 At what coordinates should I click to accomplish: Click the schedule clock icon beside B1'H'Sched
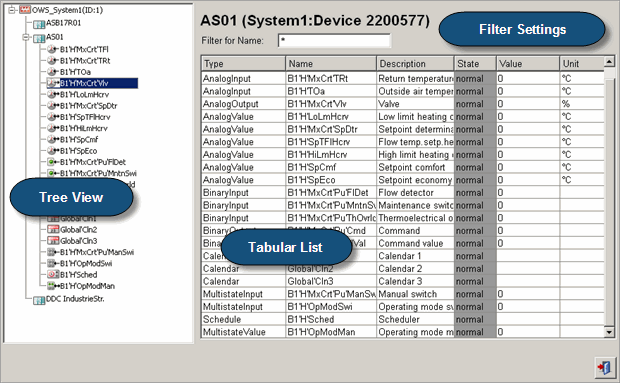(x=53, y=274)
